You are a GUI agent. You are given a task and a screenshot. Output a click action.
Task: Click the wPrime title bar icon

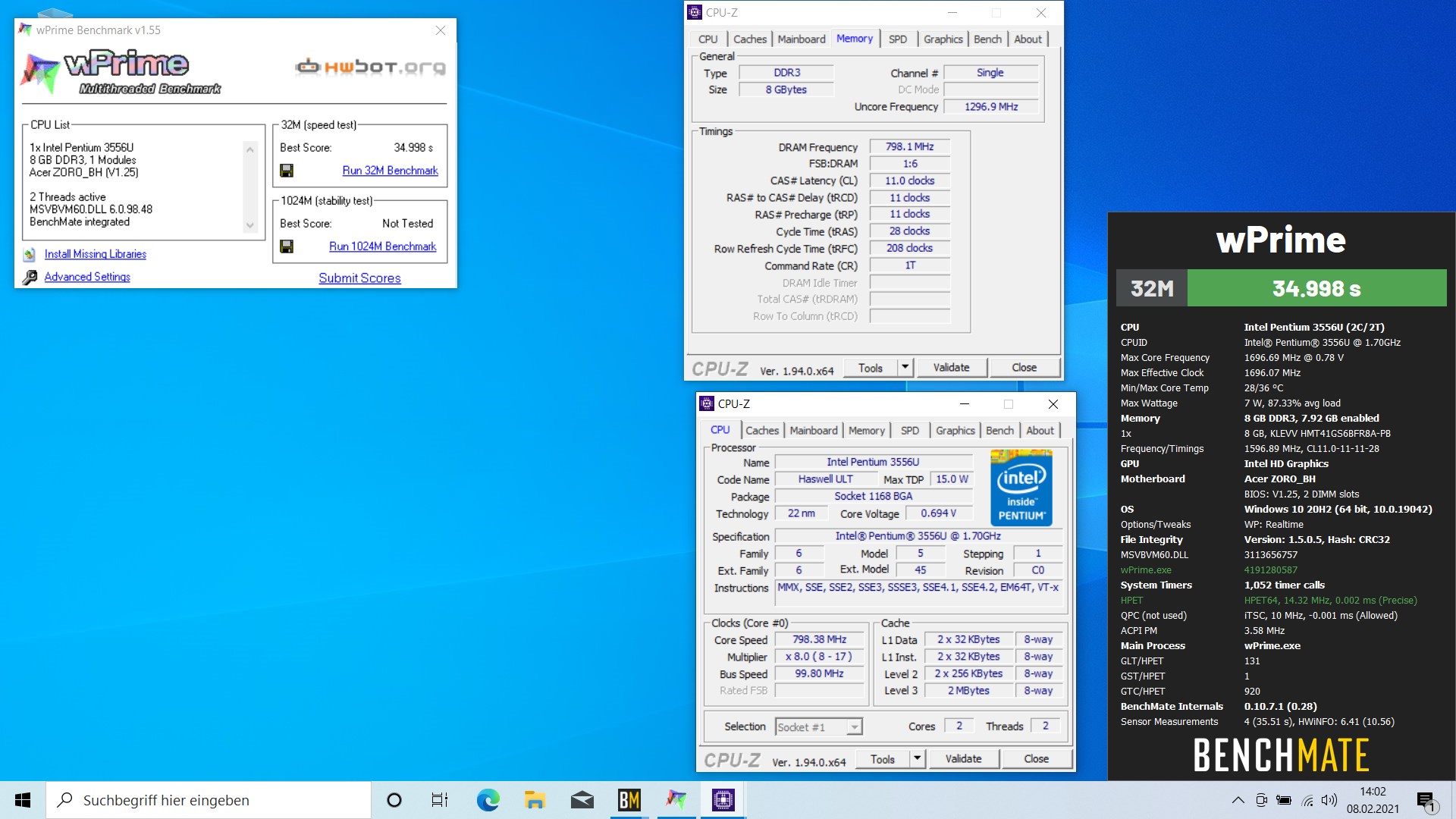point(25,30)
